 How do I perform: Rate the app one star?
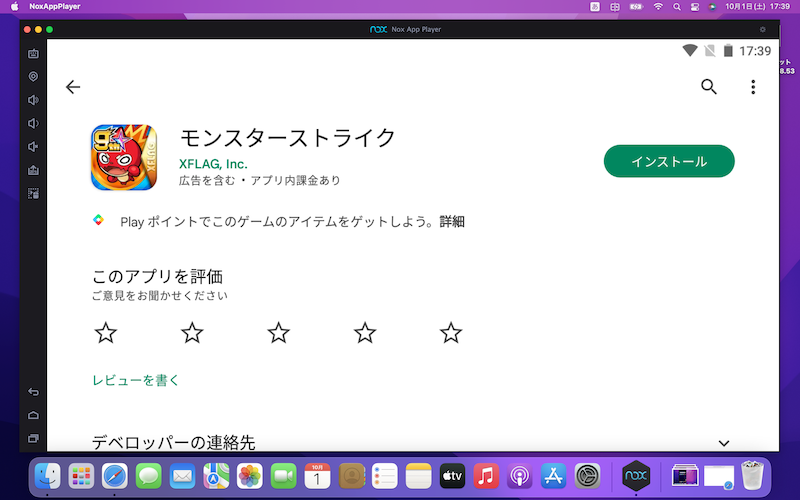[105, 333]
